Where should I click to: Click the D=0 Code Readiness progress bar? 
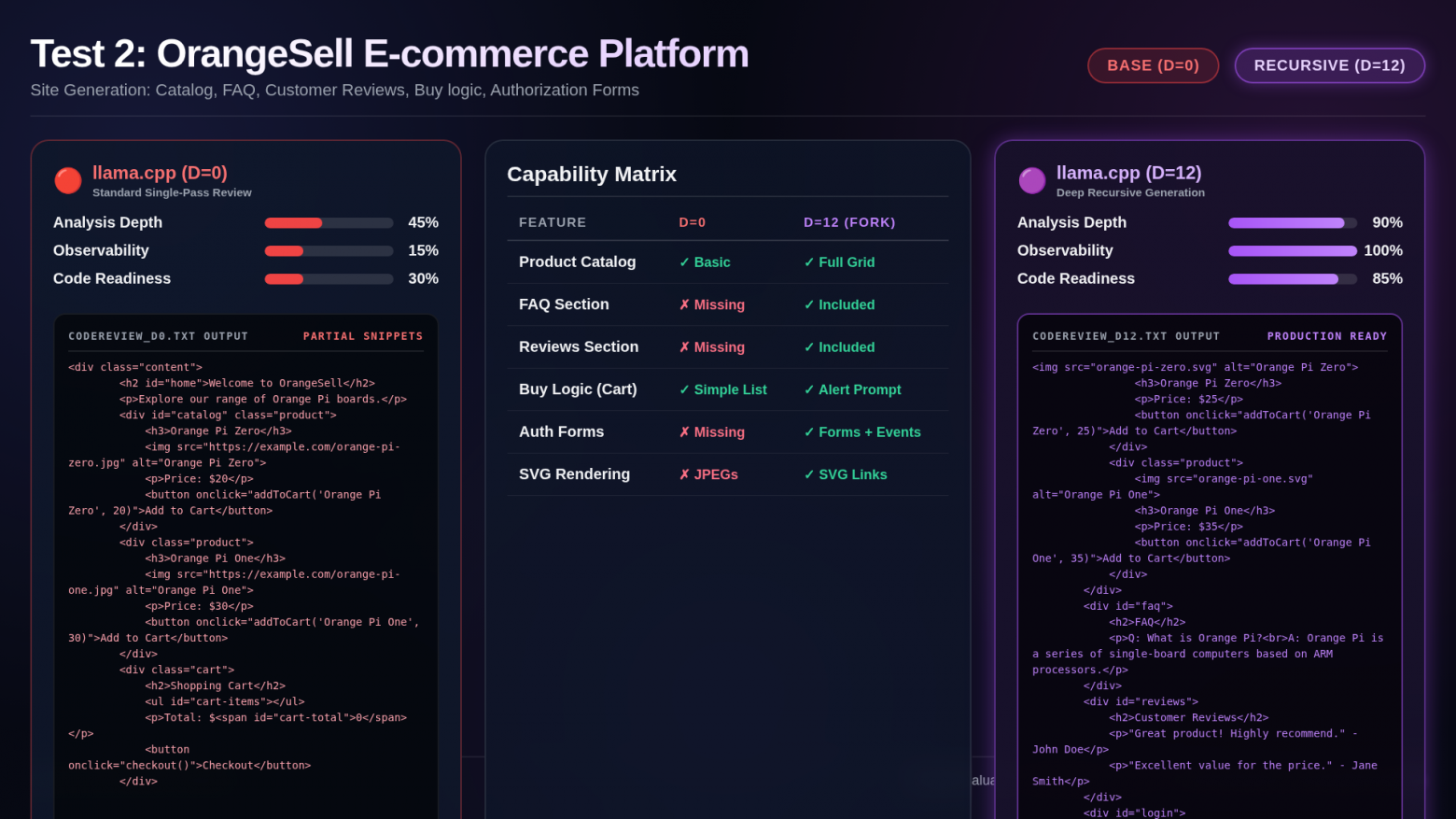click(329, 279)
